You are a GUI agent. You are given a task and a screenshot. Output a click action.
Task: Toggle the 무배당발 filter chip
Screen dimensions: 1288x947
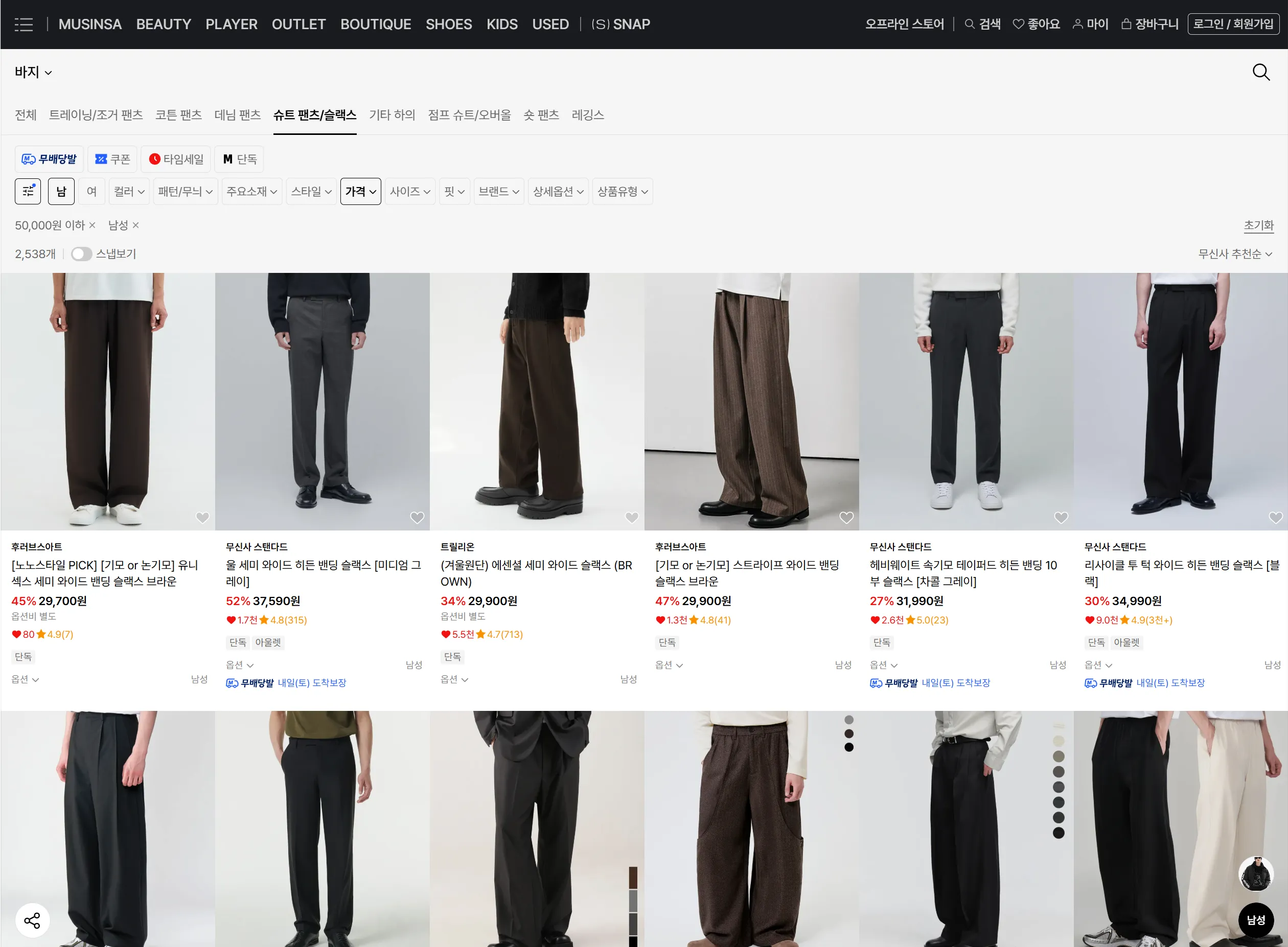pyautogui.click(x=49, y=159)
